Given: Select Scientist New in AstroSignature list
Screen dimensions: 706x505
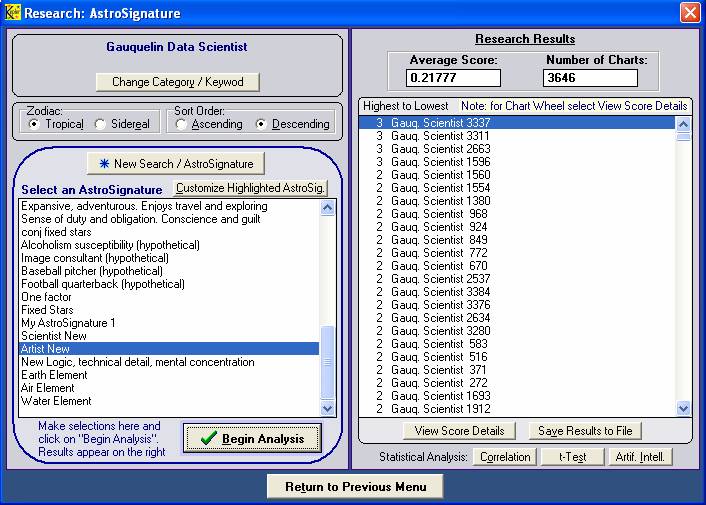Looking at the screenshot, I should (x=54, y=336).
